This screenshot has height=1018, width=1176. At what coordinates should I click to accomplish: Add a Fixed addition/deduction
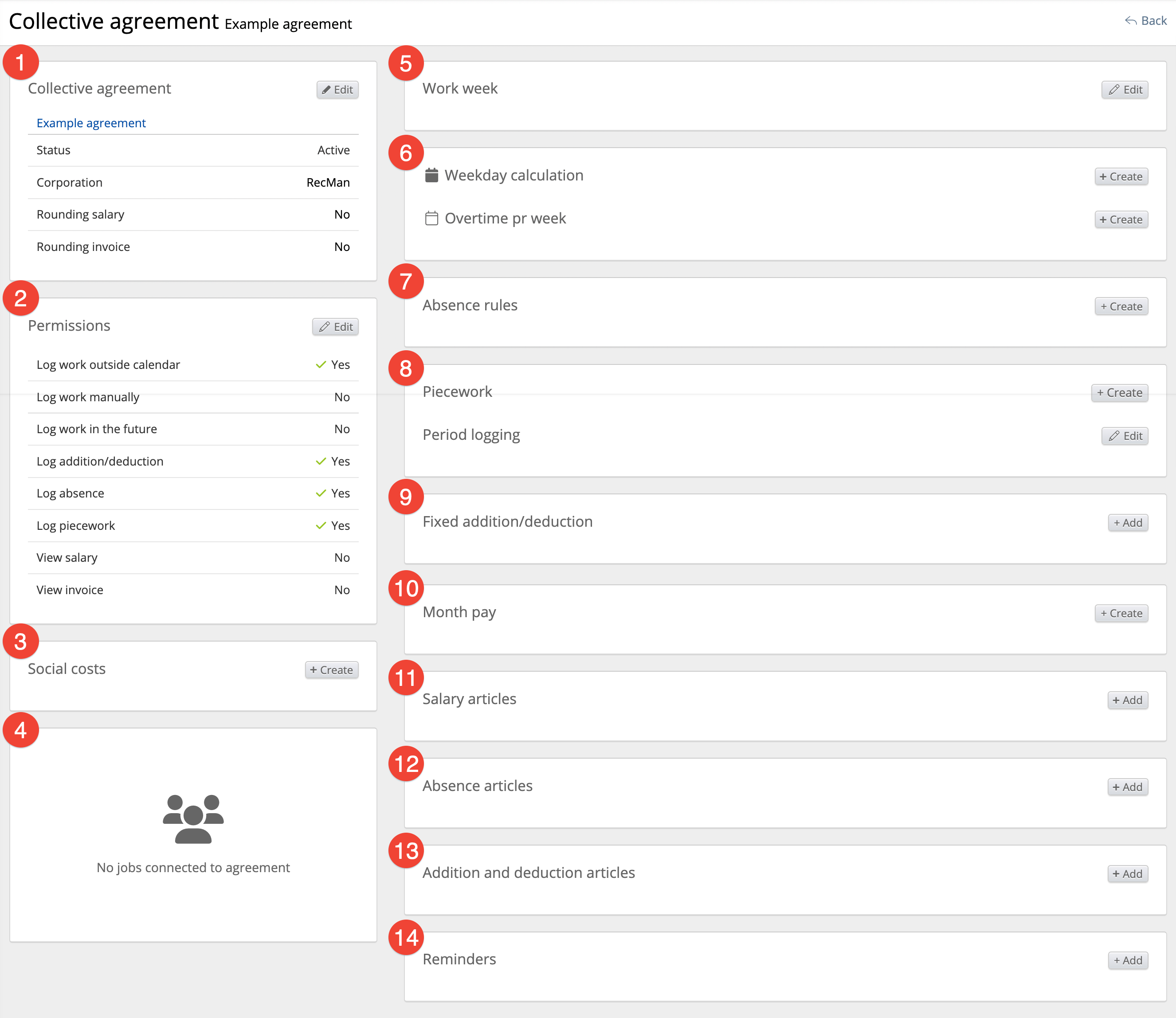[x=1128, y=523]
